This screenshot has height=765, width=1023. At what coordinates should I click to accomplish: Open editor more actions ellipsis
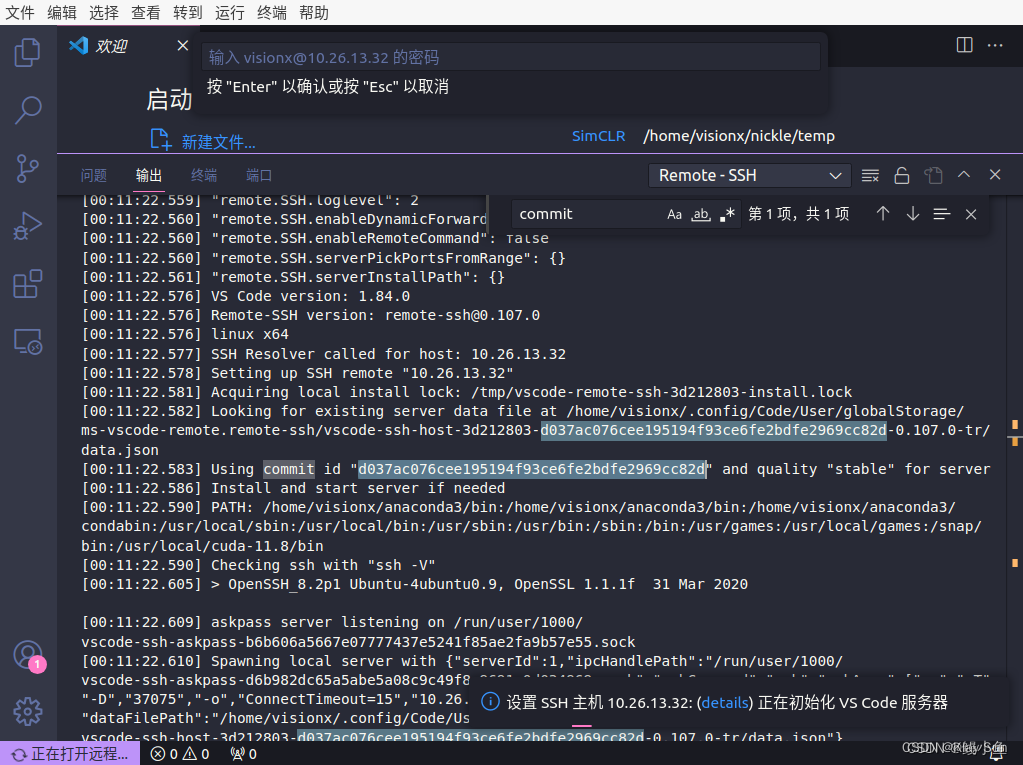click(x=995, y=45)
